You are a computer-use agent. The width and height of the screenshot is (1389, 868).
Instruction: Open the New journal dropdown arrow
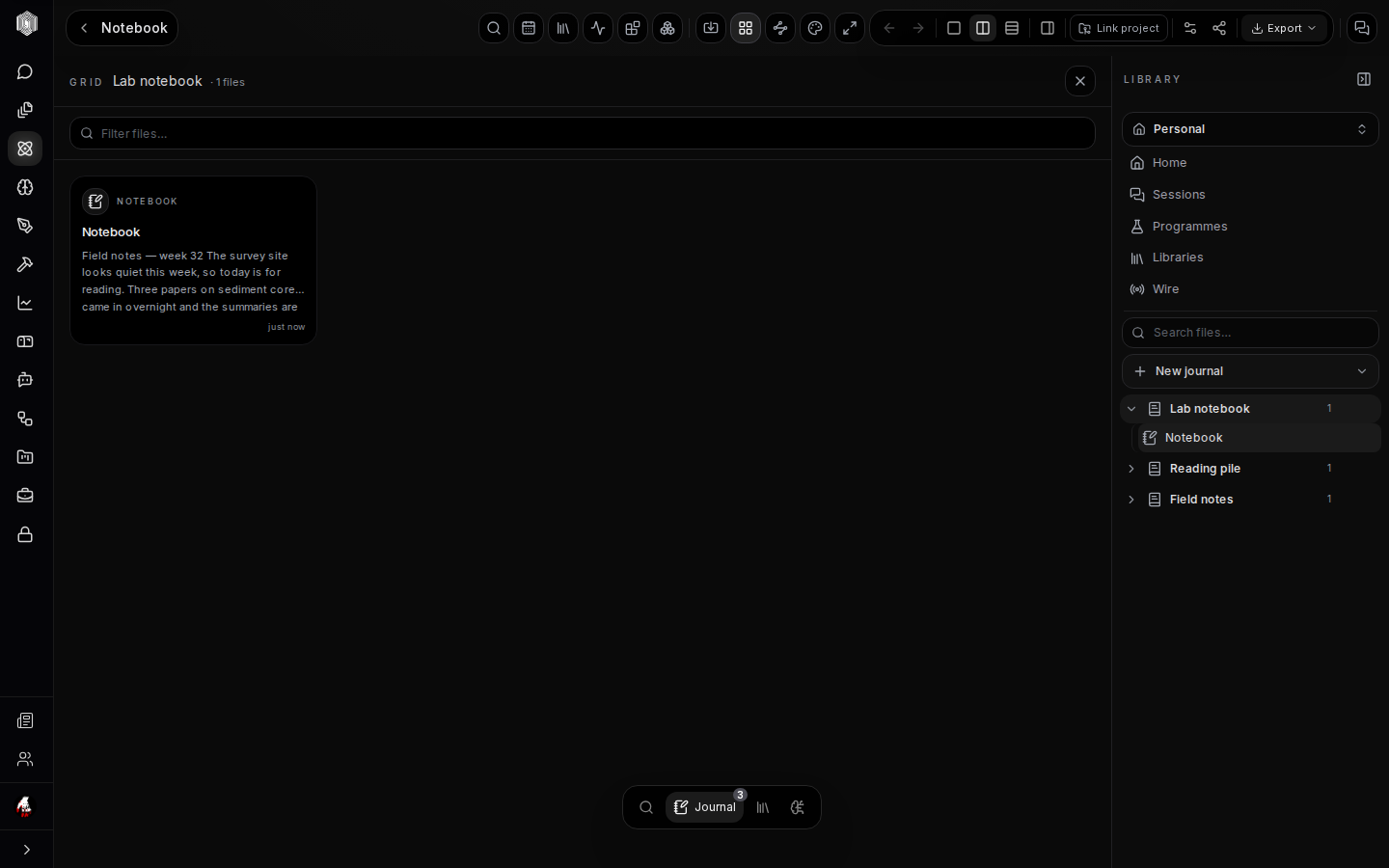(1362, 371)
